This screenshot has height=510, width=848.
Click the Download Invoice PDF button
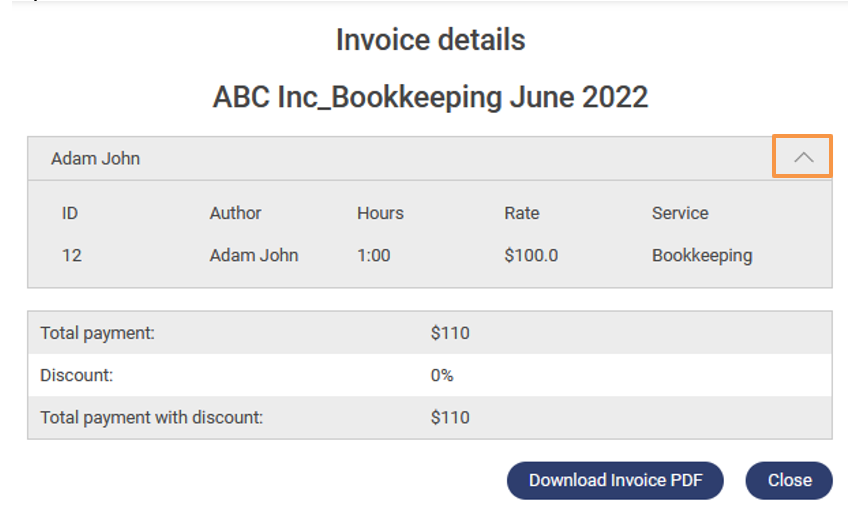pyautogui.click(x=615, y=480)
